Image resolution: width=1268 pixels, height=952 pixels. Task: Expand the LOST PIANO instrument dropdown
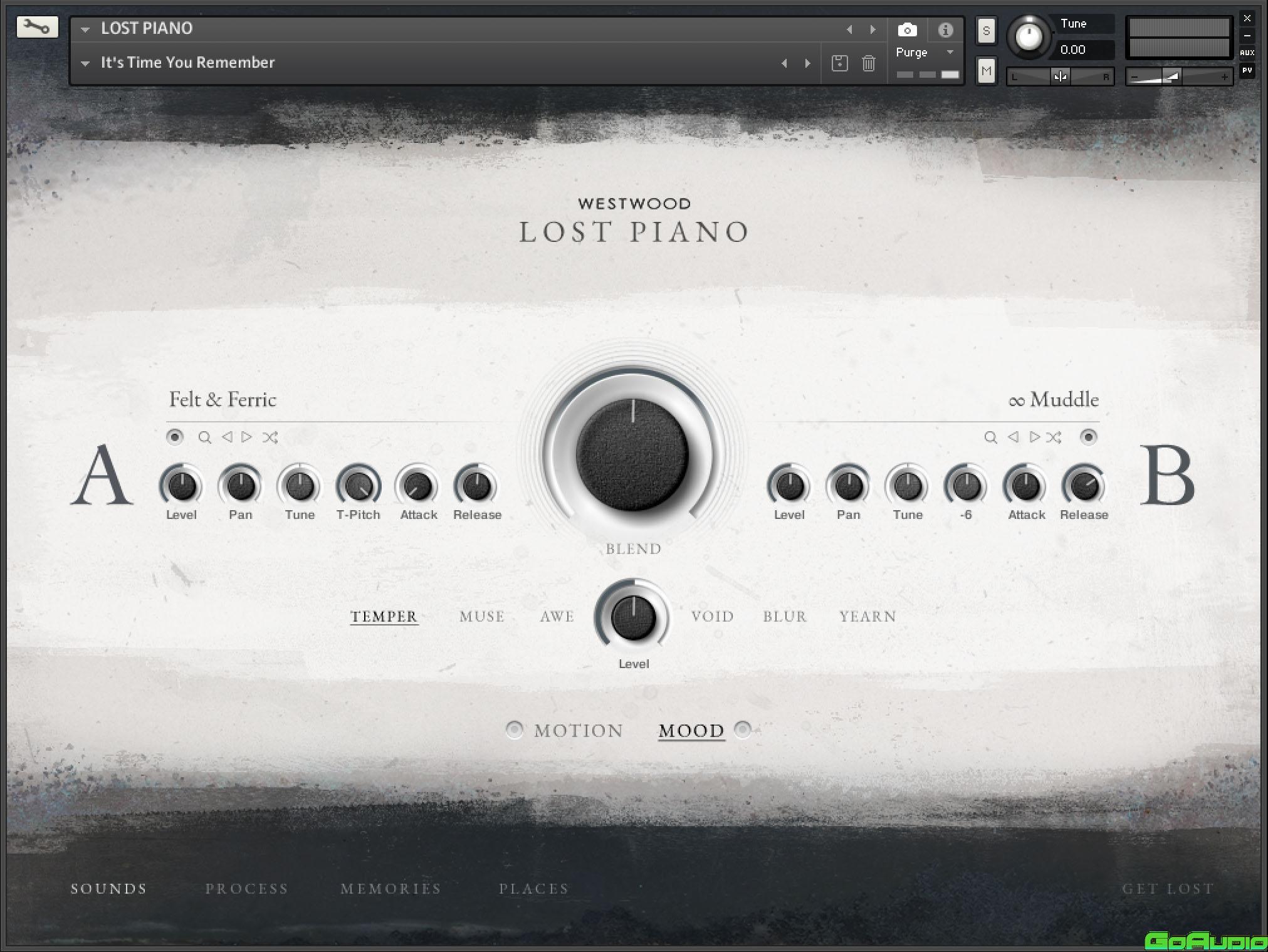pyautogui.click(x=85, y=29)
